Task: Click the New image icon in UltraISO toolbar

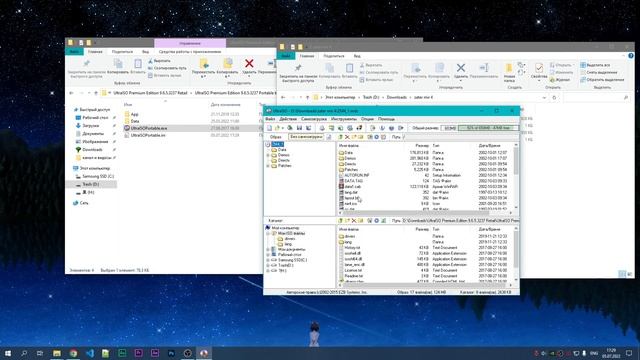Action: click(269, 128)
